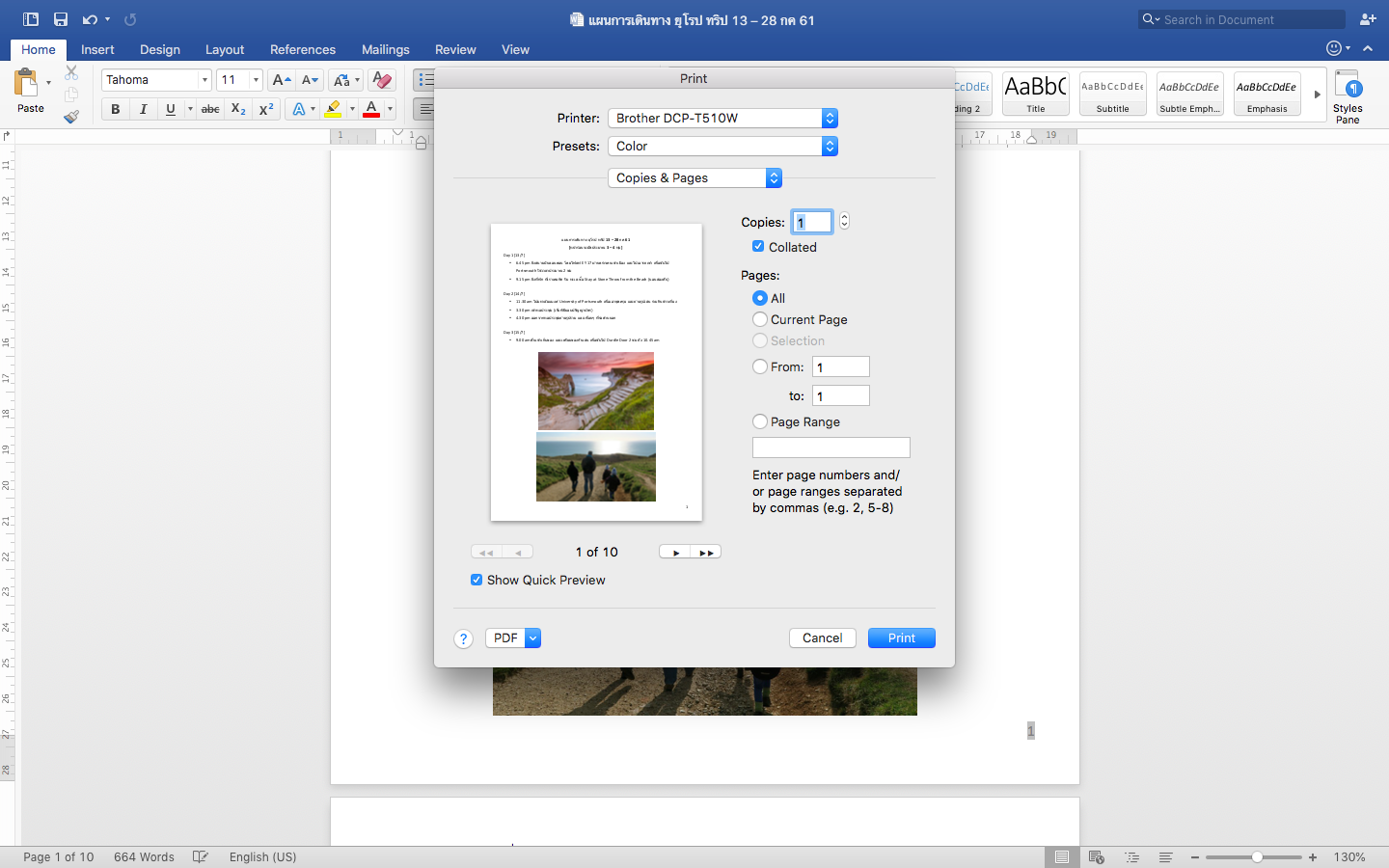Open the Printer selection dropdown
Image resolution: width=1389 pixels, height=868 pixels.
coord(722,118)
